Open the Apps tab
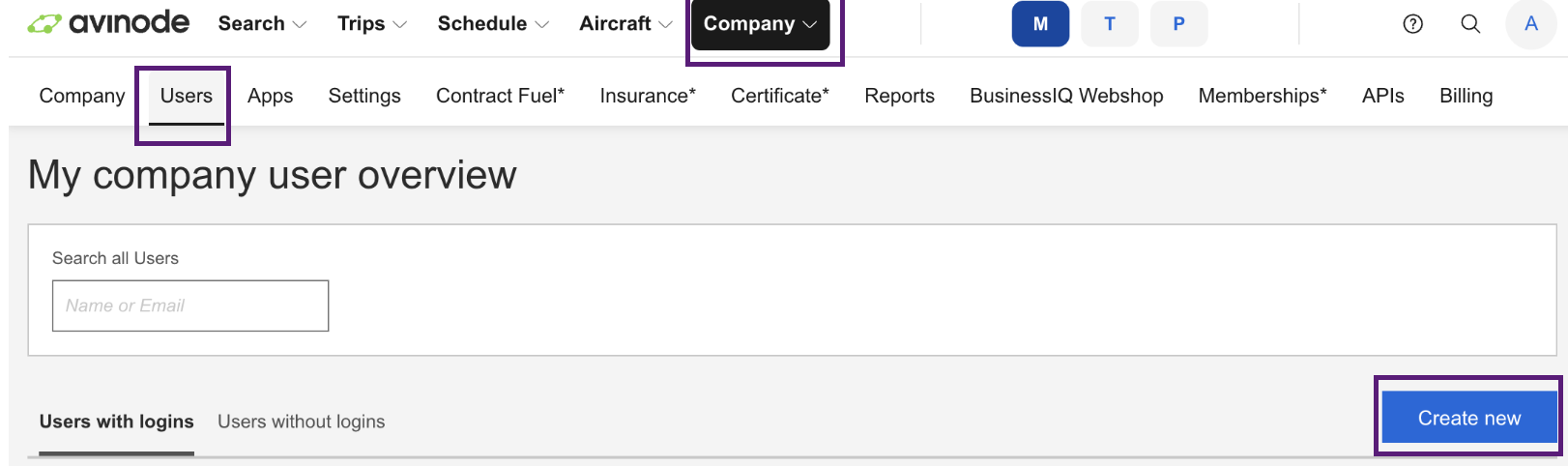Image resolution: width=1568 pixels, height=466 pixels. click(270, 96)
